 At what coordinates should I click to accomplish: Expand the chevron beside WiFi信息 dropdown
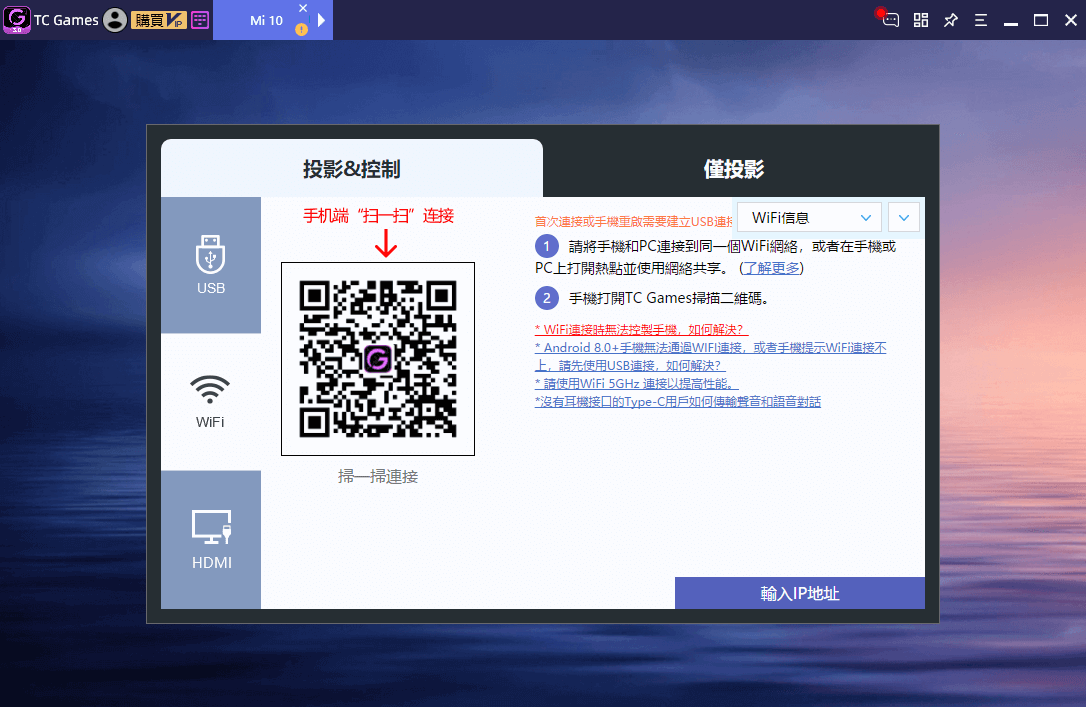[904, 217]
